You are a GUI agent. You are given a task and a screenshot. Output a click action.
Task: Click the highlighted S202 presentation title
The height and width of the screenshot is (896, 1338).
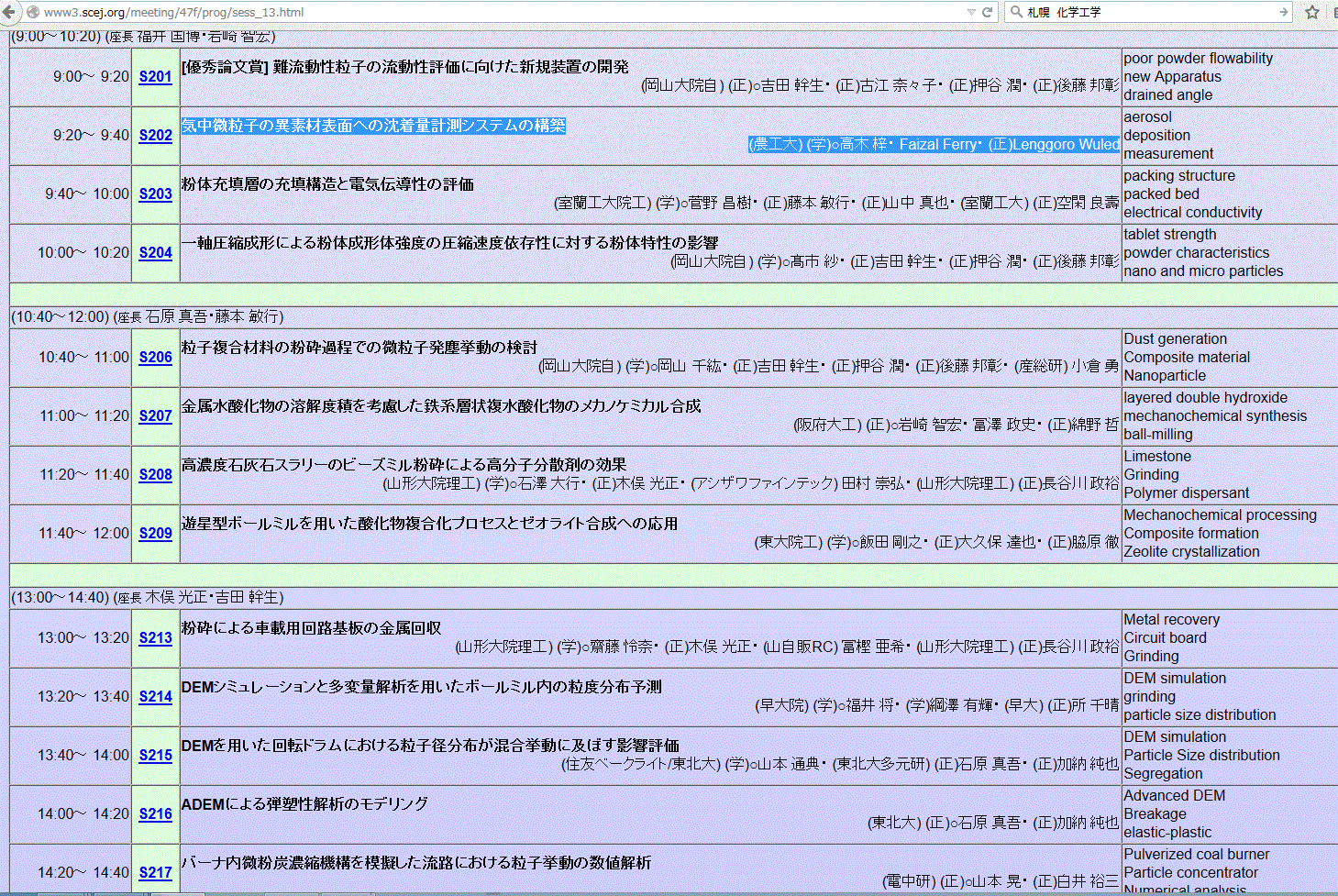[373, 126]
